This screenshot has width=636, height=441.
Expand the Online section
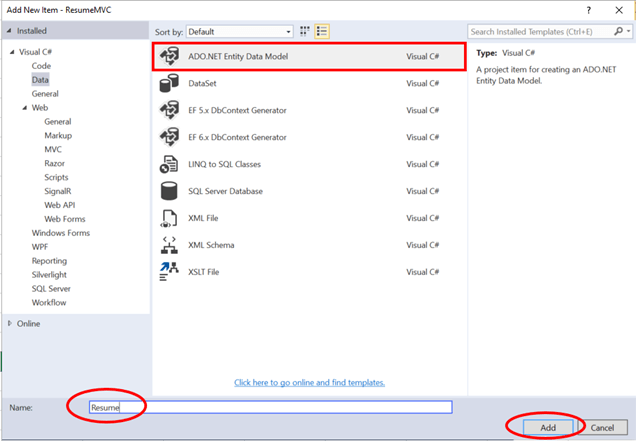click(x=10, y=323)
